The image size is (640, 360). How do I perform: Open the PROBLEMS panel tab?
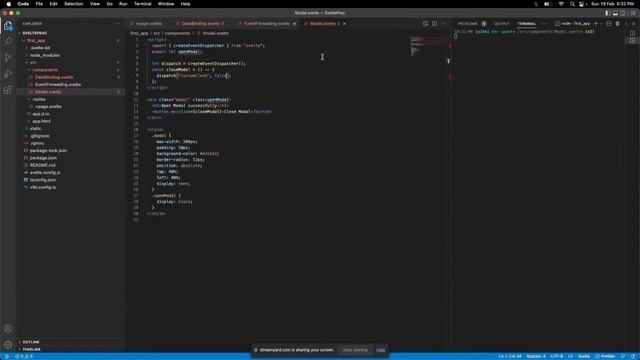click(467, 24)
